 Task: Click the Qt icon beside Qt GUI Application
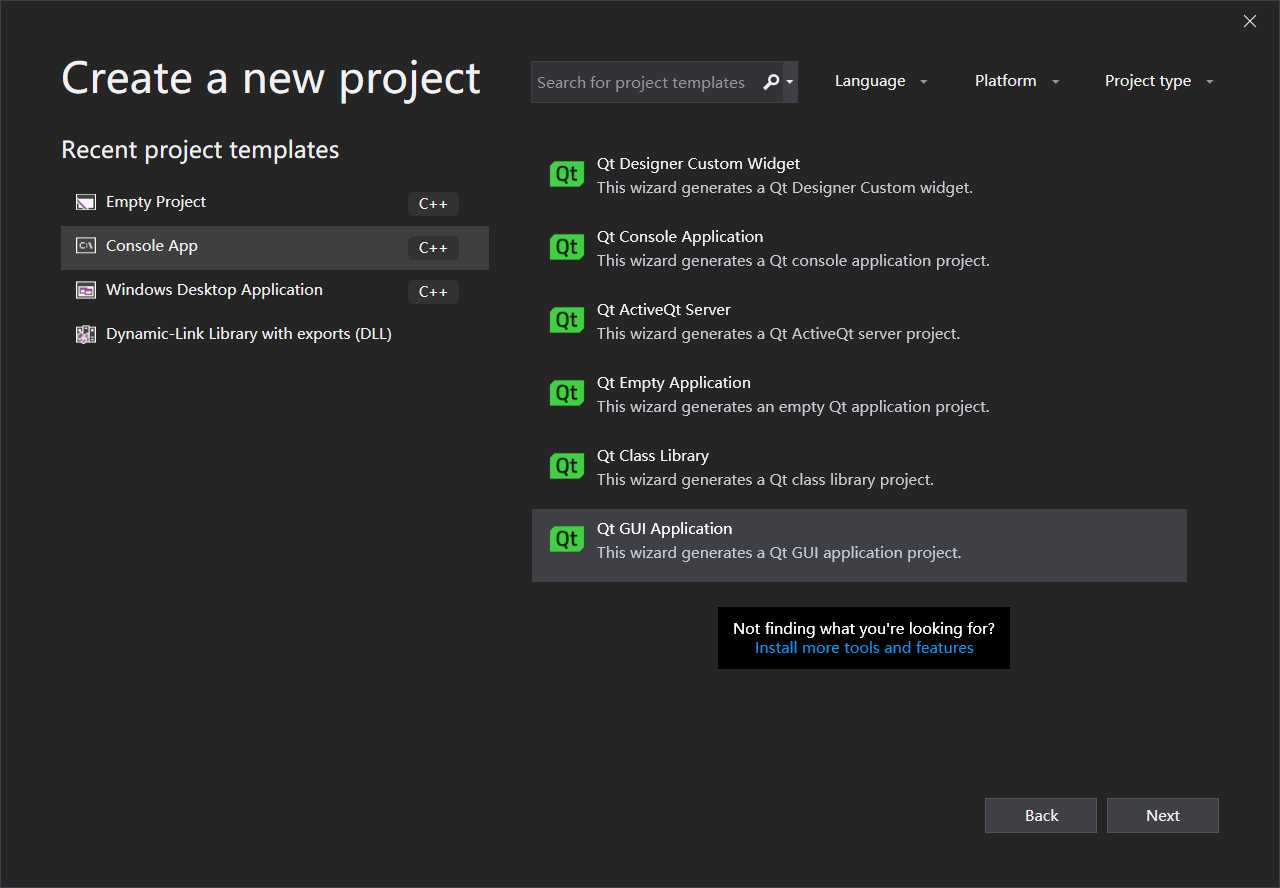567,540
